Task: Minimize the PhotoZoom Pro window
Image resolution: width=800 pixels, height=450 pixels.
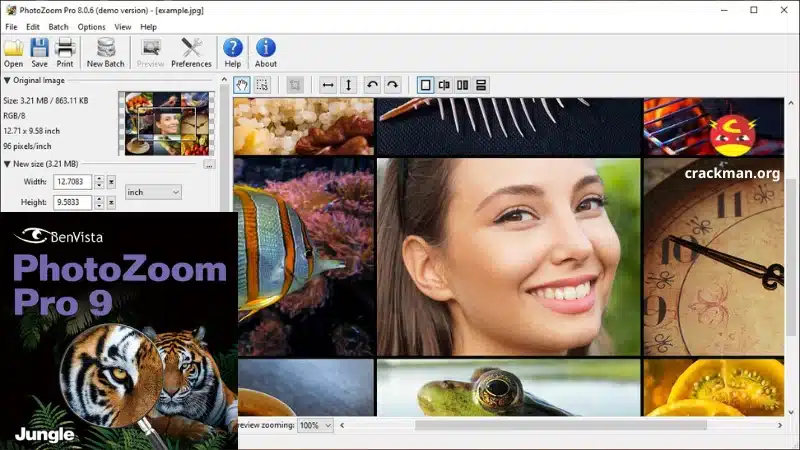Action: 724,10
